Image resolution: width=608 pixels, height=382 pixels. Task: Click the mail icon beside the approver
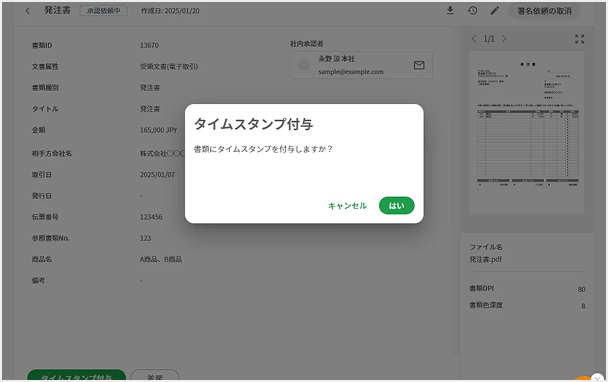419,65
